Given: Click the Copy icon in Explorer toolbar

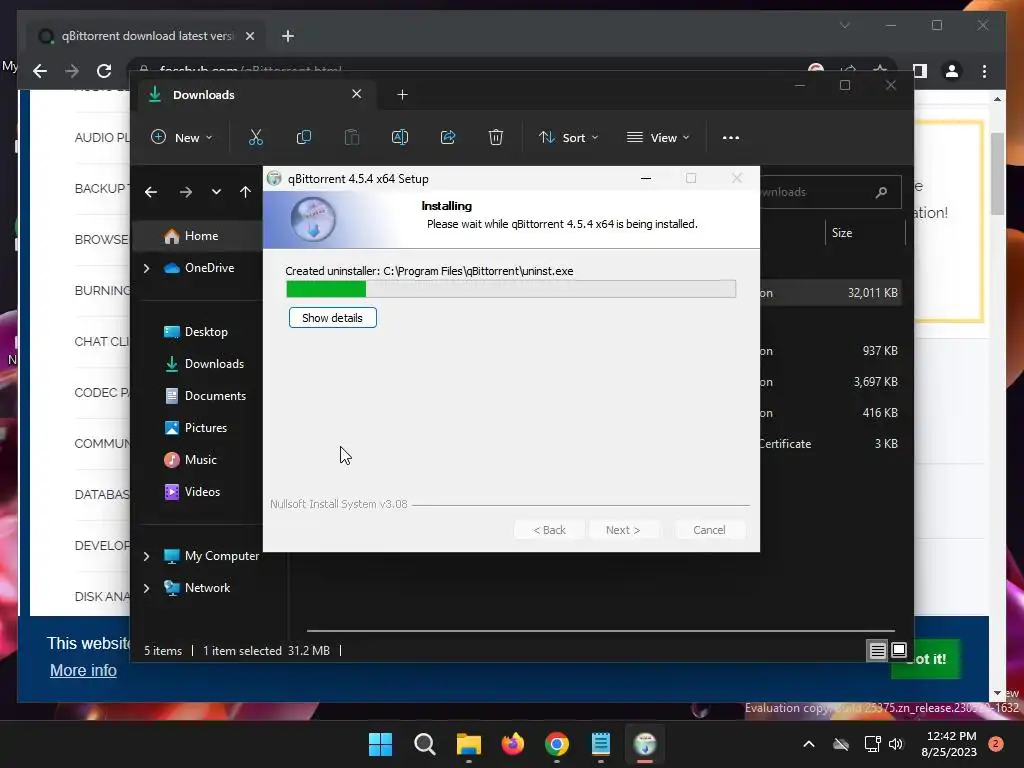Looking at the screenshot, I should point(304,137).
